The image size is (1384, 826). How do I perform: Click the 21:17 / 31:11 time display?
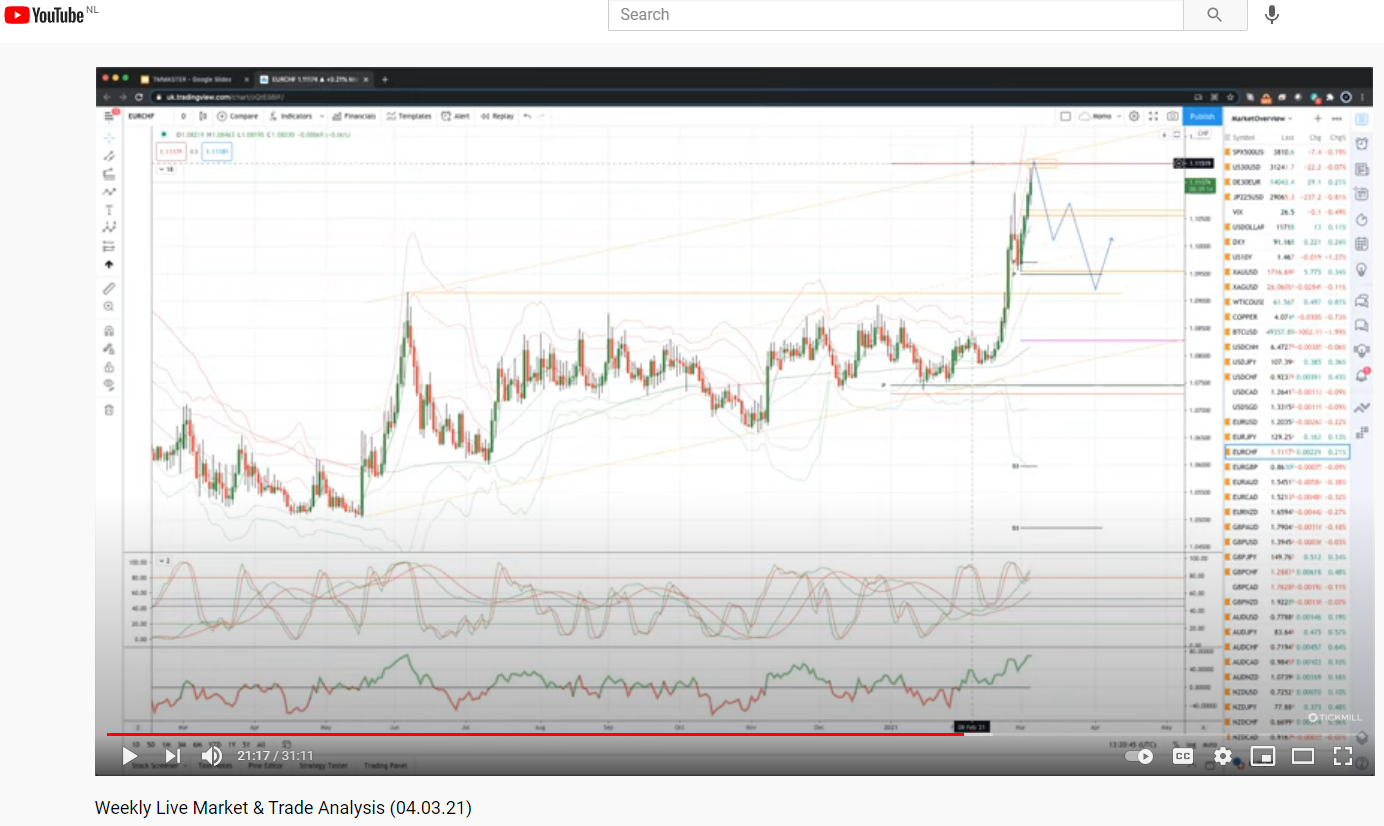click(x=276, y=756)
